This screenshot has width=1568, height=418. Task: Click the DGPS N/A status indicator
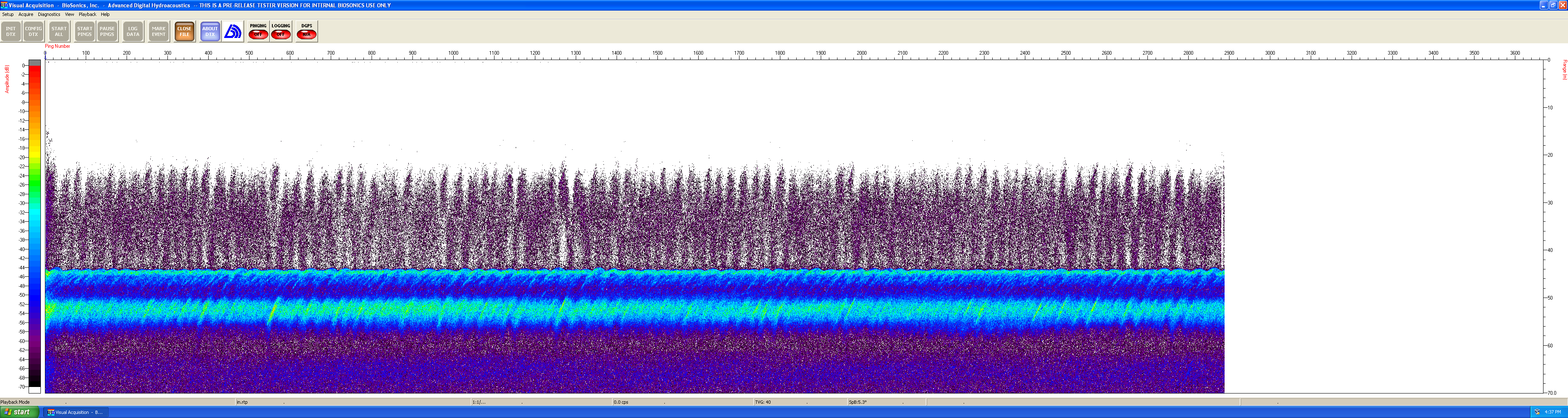click(x=307, y=32)
